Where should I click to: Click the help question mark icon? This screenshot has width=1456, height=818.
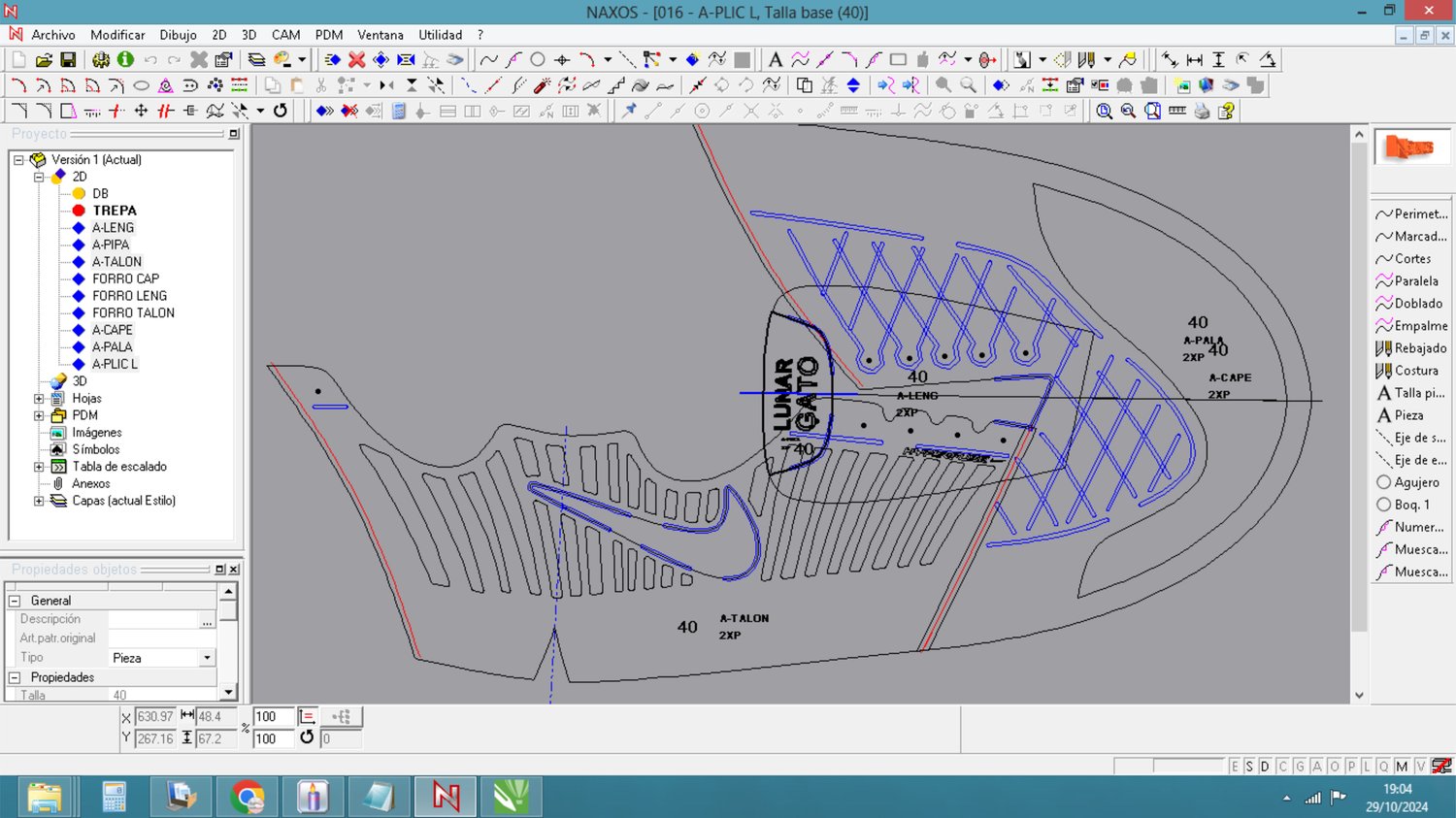pyautogui.click(x=1227, y=111)
